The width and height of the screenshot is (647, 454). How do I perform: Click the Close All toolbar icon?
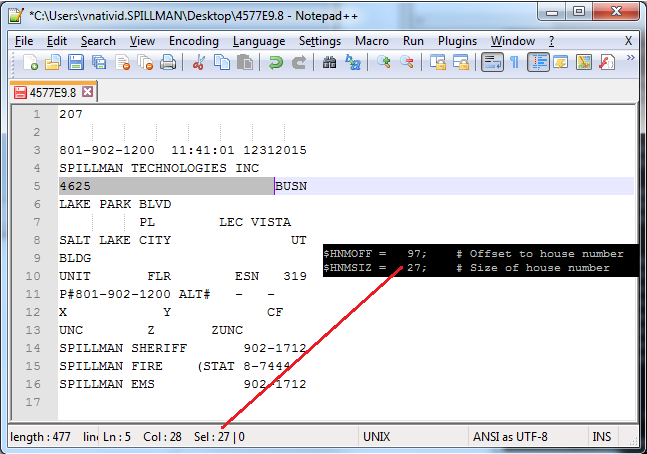tap(145, 62)
